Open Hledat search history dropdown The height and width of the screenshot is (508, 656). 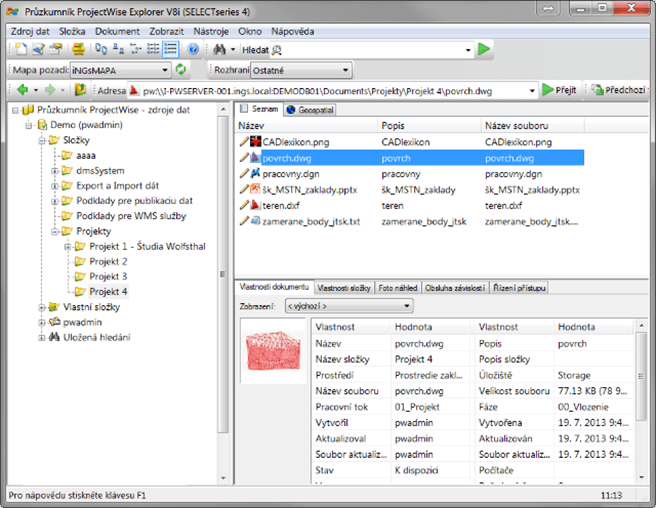pyautogui.click(x=468, y=50)
